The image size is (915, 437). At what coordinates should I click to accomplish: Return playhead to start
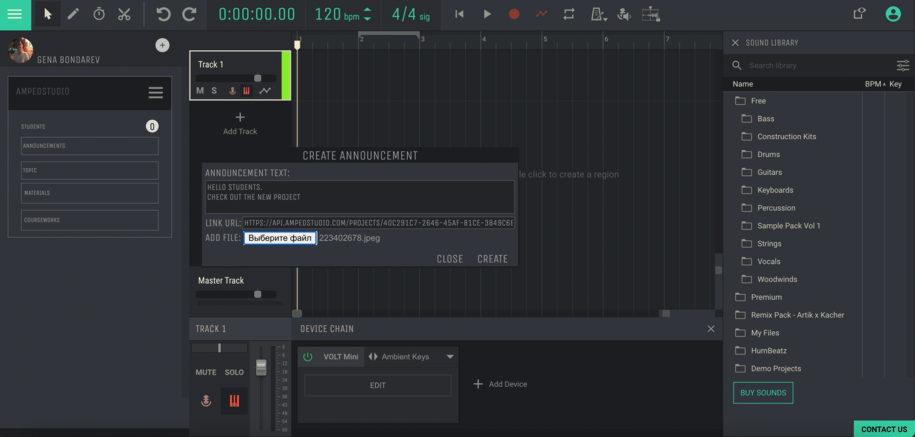tap(459, 14)
